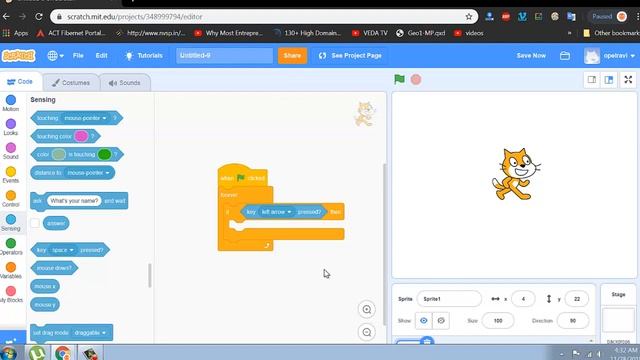Open the Looks blocks category
Viewport: 640px width, 360px height.
[x=11, y=127]
